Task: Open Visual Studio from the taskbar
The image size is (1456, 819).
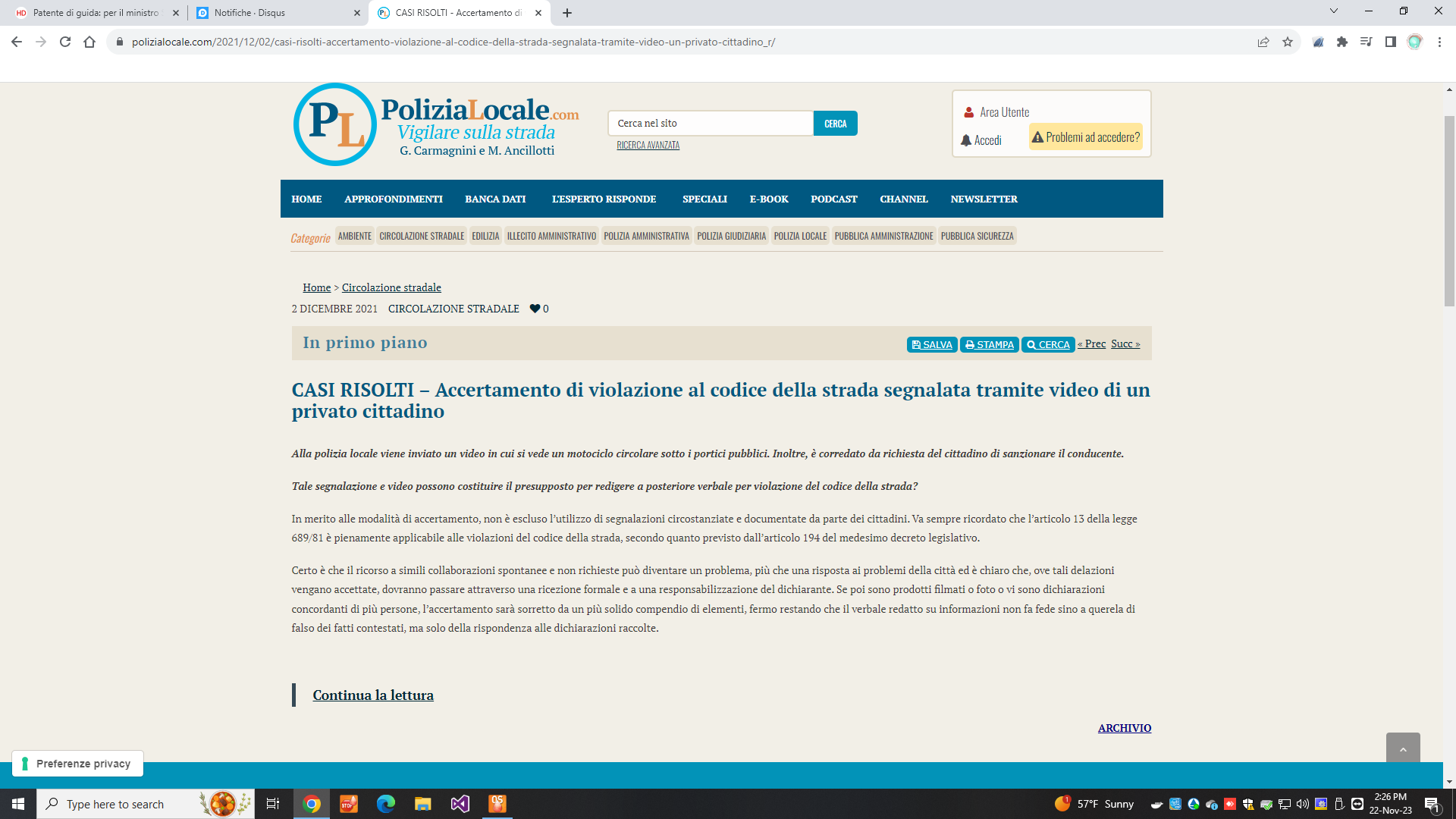Action: (x=460, y=804)
